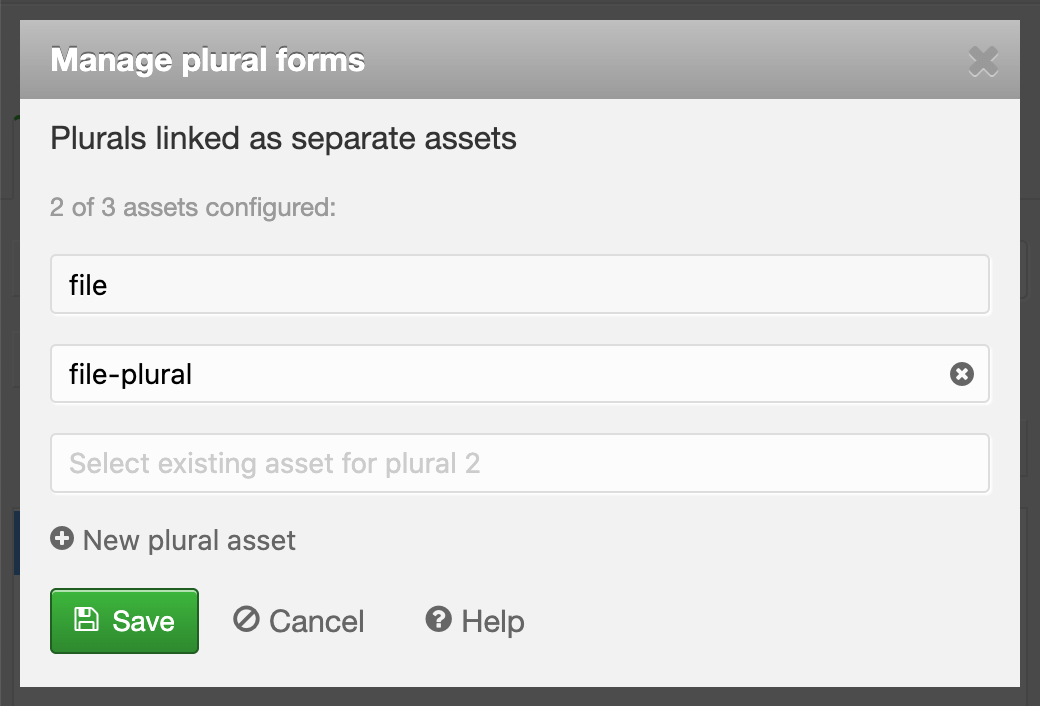Close the Manage plural forms dialog
Viewport: 1040px width, 706px height.
983,62
